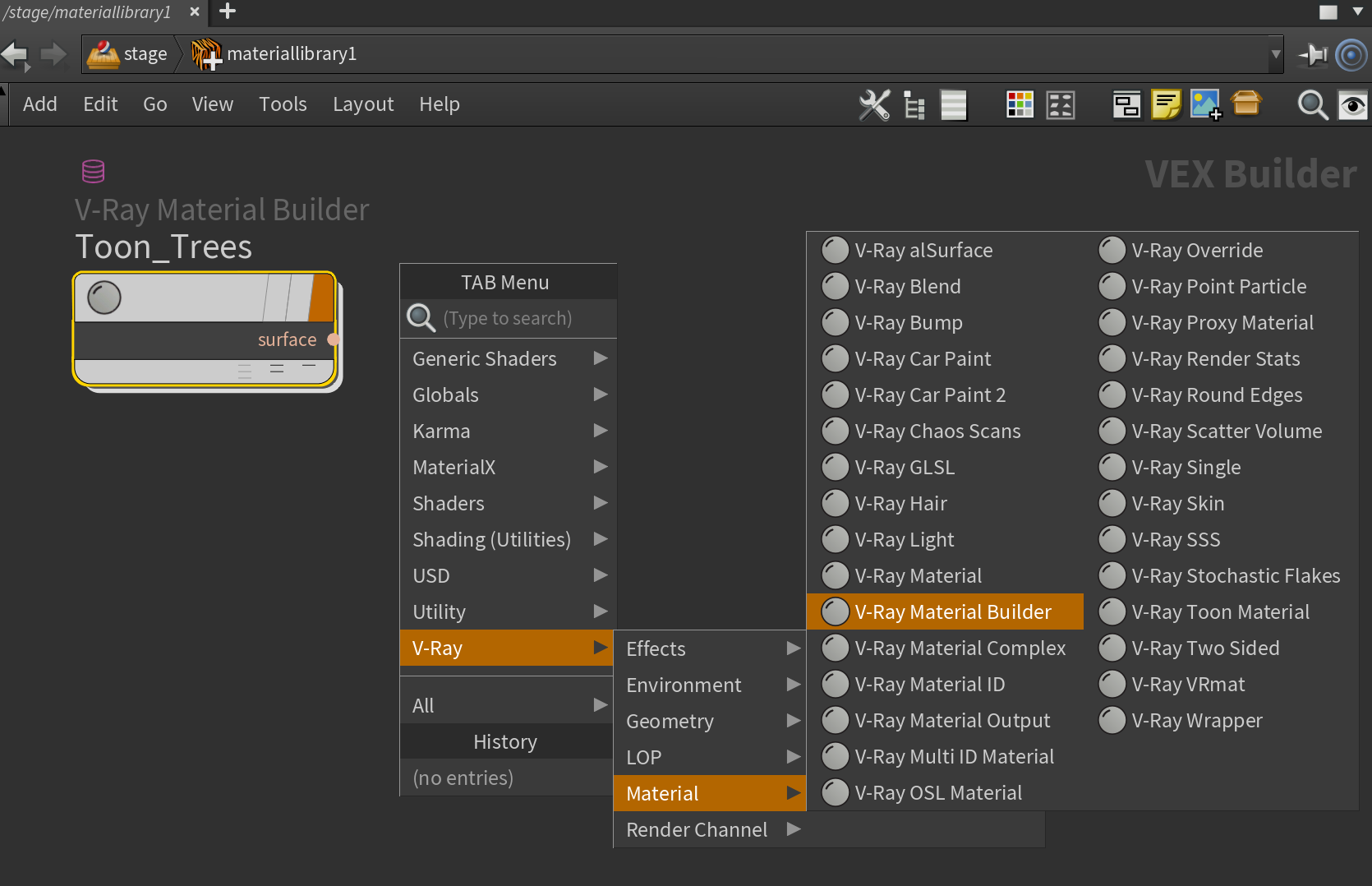Expand the All submenu

[x=509, y=705]
